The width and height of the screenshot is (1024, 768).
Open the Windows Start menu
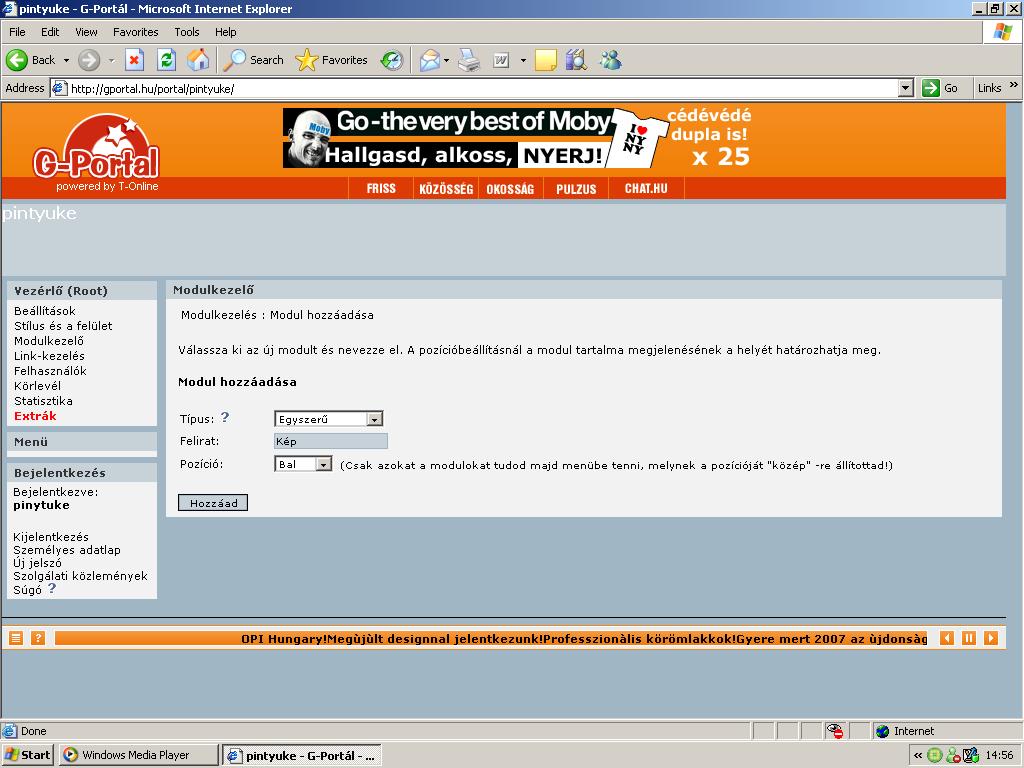tap(28, 755)
